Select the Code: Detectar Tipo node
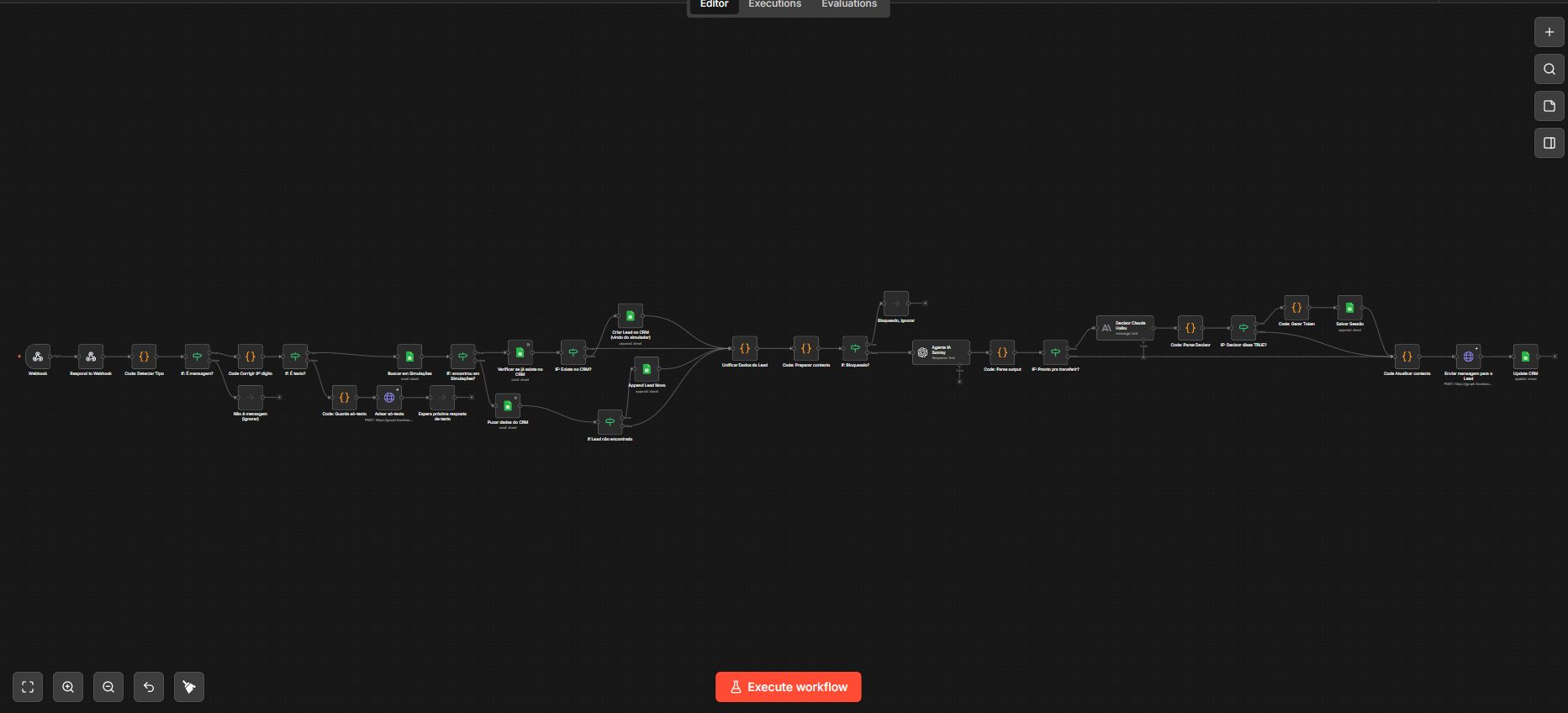The width and height of the screenshot is (1568, 713). pyautogui.click(x=144, y=356)
